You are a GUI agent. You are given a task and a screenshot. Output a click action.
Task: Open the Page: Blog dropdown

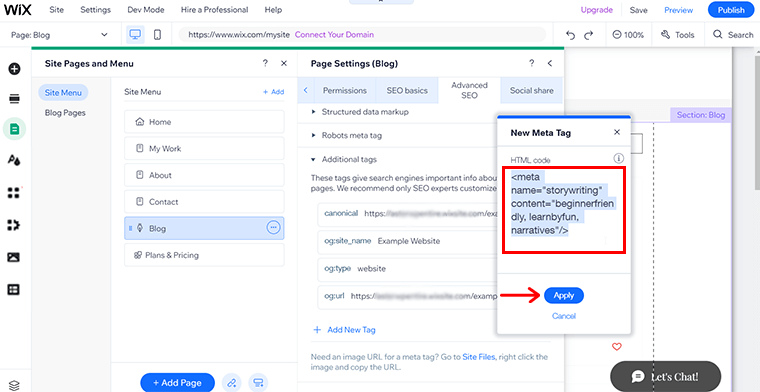click(60, 35)
